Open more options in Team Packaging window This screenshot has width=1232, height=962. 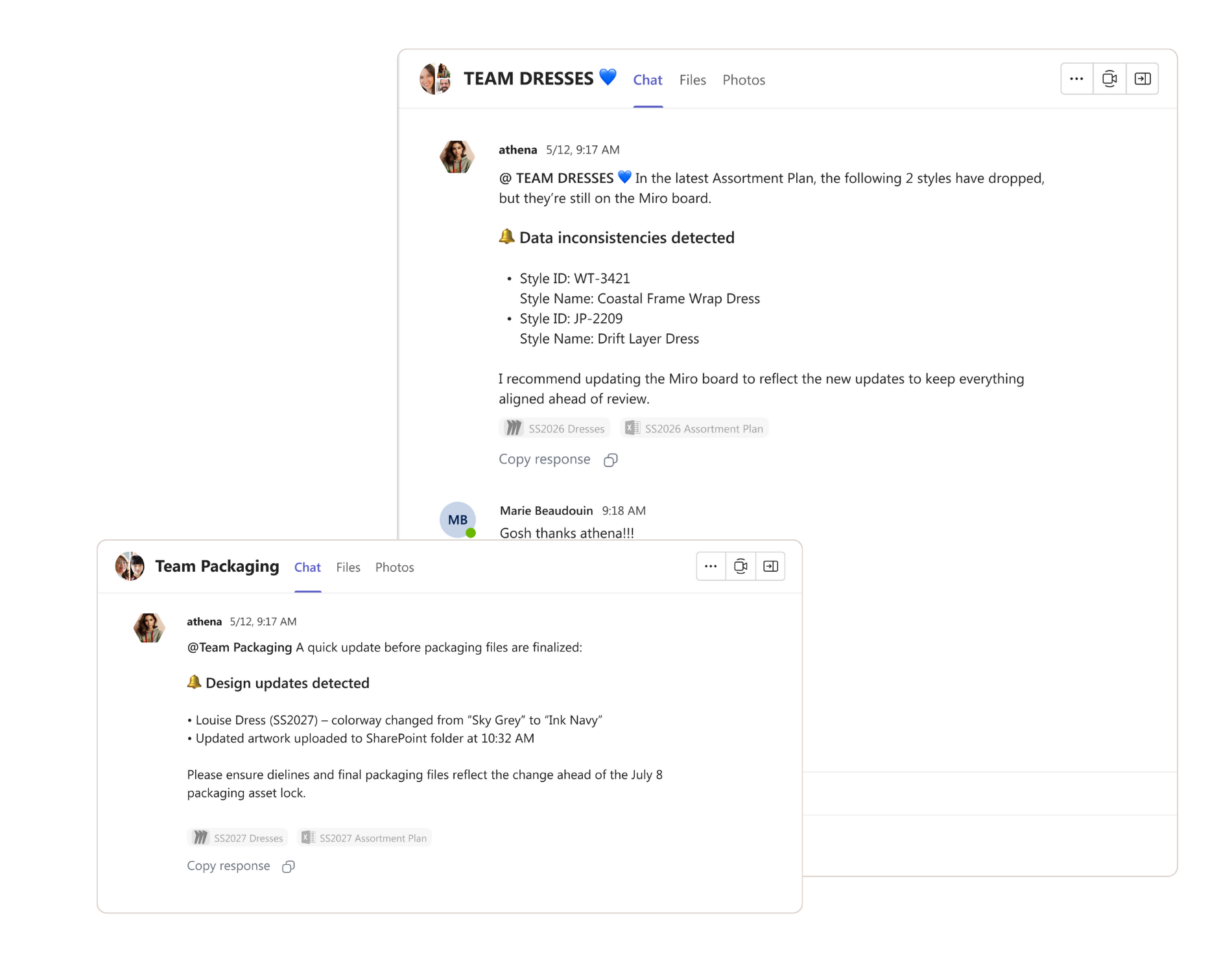click(711, 567)
